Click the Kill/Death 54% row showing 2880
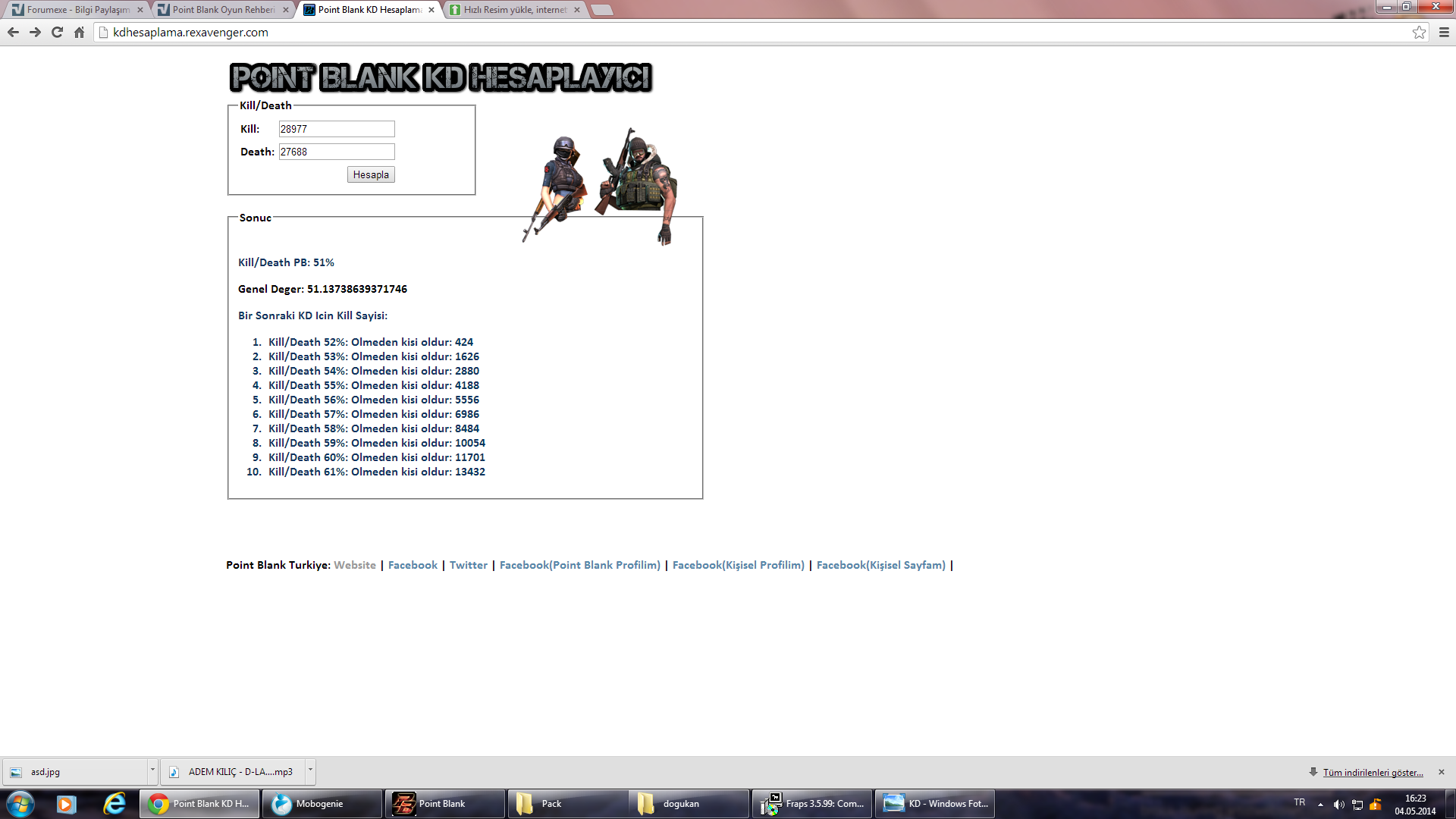1456x819 pixels. (x=374, y=371)
